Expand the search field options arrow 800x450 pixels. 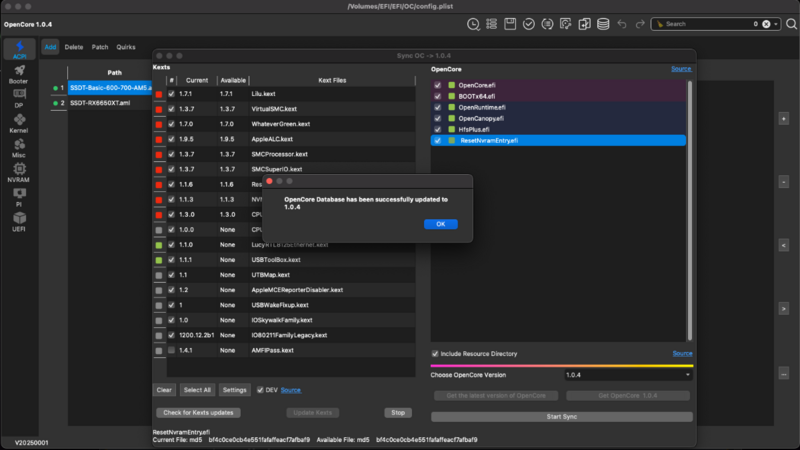tap(778, 23)
